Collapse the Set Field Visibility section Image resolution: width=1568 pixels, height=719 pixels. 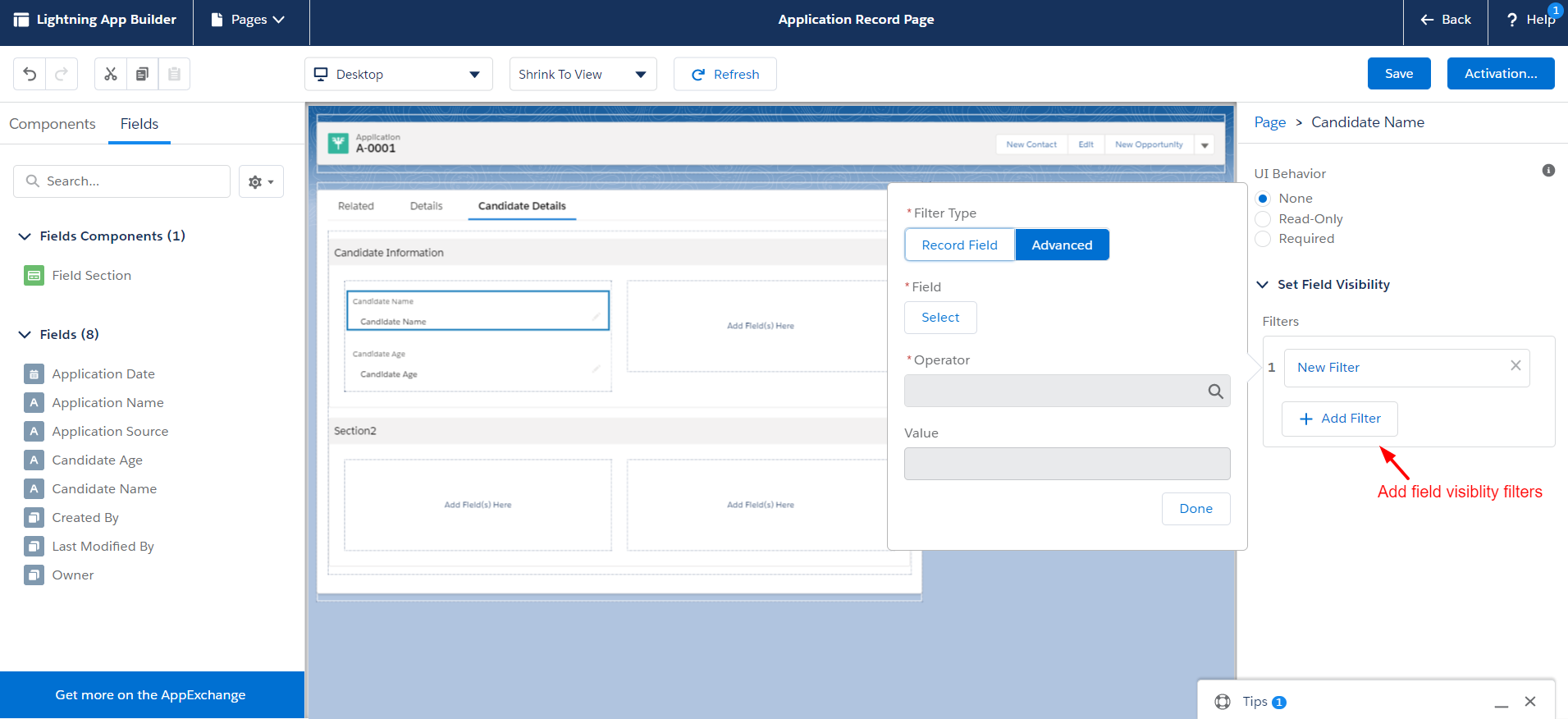(x=1262, y=285)
